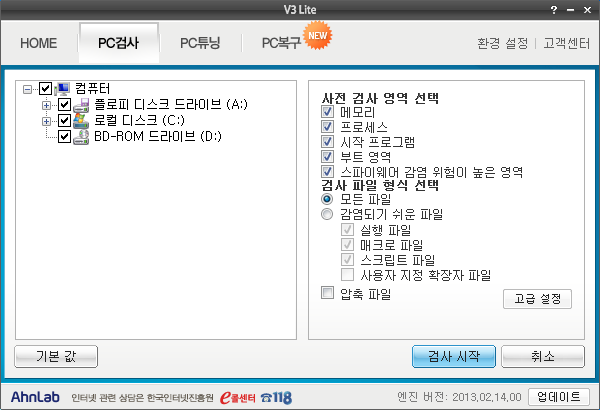The width and height of the screenshot is (600, 410).
Task: Select the 감염되기 쉬운 파일 radio button
Action: (x=327, y=214)
